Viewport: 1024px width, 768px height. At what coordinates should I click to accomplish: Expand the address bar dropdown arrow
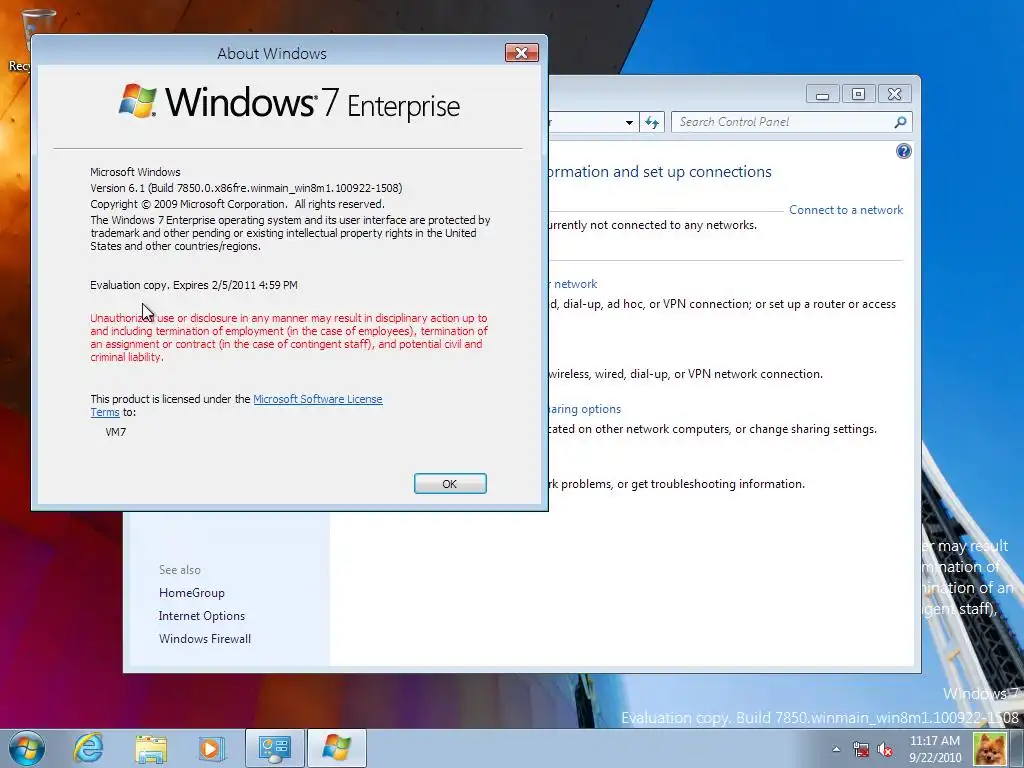coord(629,122)
